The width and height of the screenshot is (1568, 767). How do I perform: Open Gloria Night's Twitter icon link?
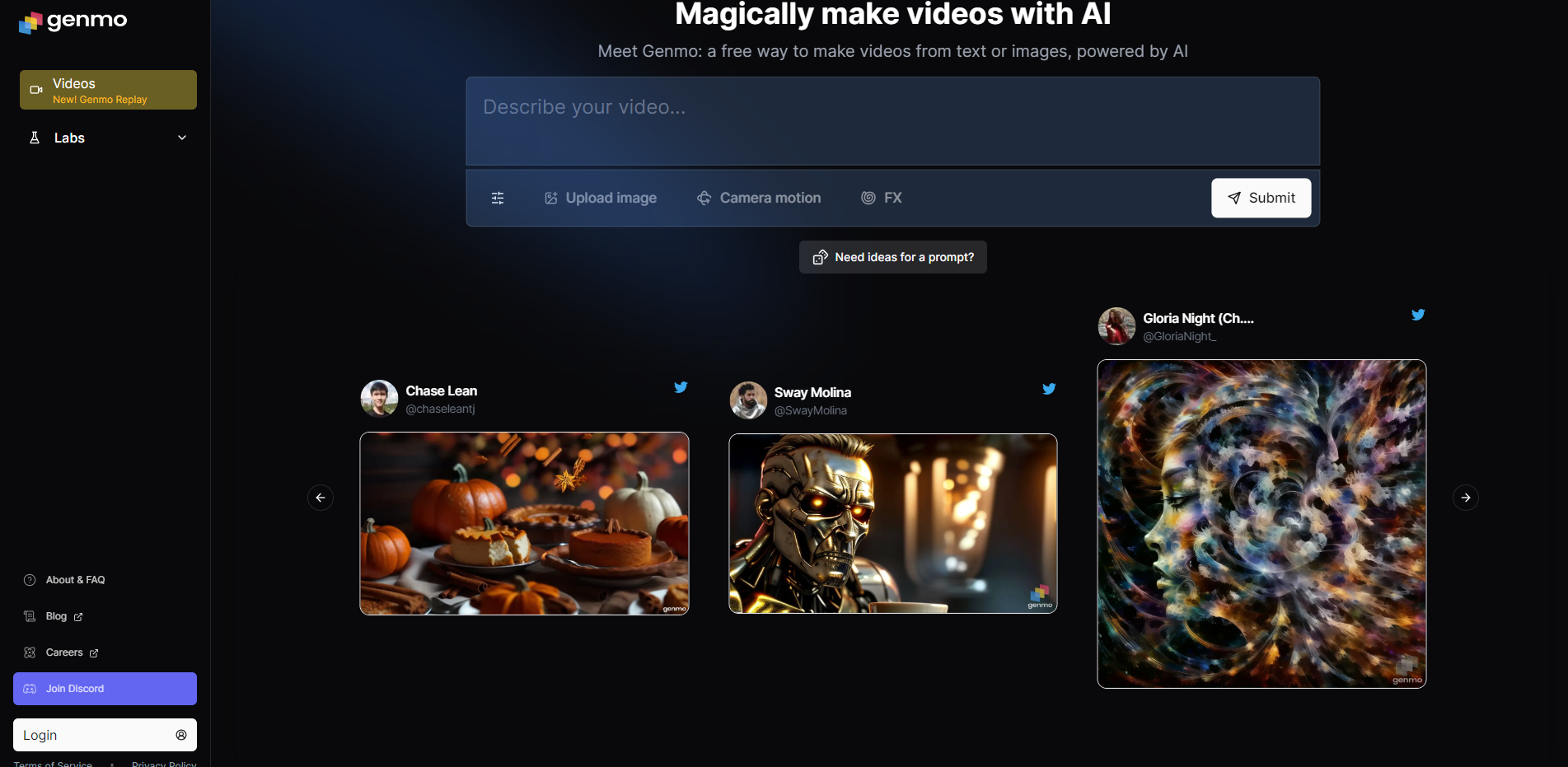pyautogui.click(x=1417, y=315)
